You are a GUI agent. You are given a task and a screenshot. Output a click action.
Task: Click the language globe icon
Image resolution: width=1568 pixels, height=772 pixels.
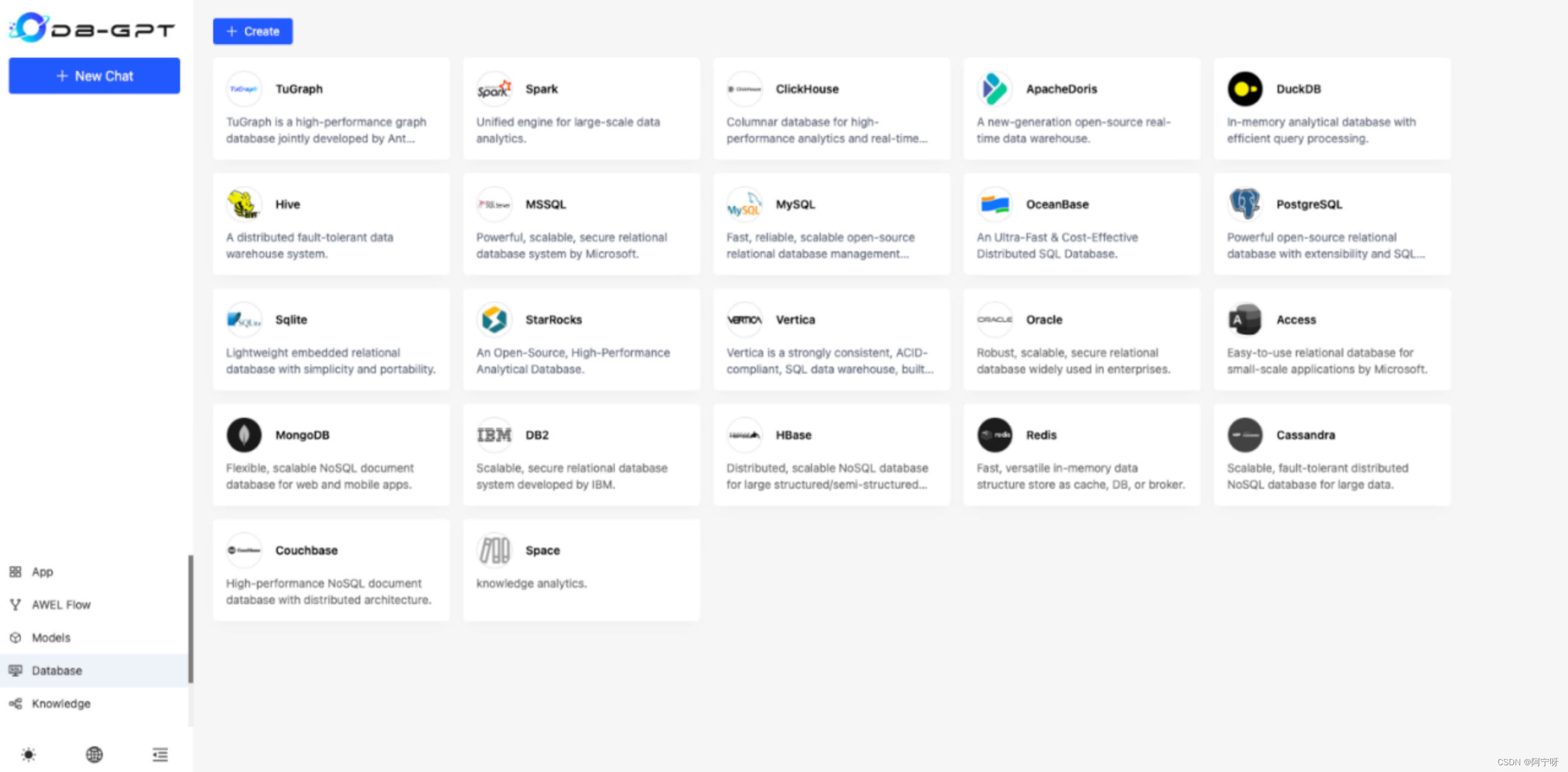point(94,754)
